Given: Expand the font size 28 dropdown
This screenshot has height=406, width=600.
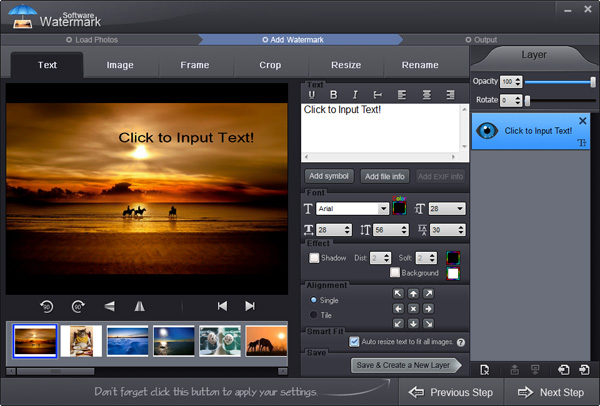Looking at the screenshot, I should click(460, 208).
